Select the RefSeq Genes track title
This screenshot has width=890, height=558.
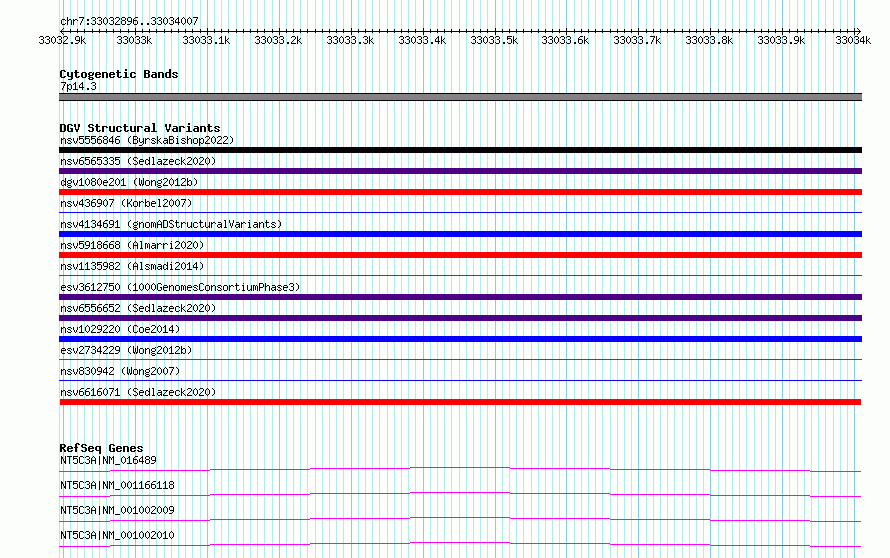pos(101,448)
